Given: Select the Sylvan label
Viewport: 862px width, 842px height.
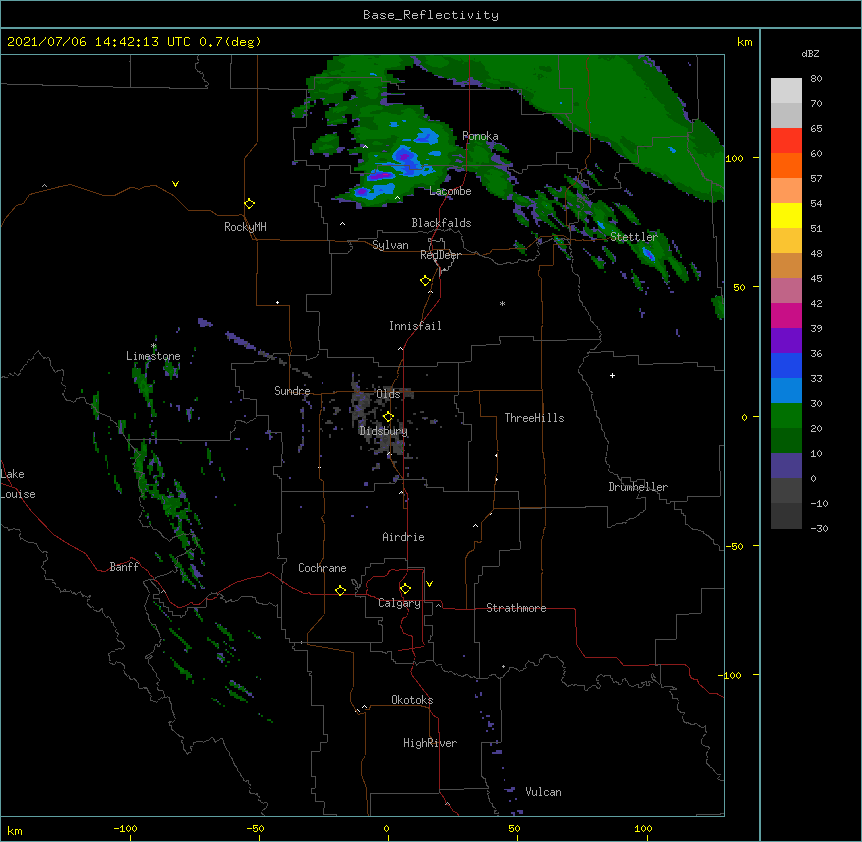Looking at the screenshot, I should [x=390, y=245].
